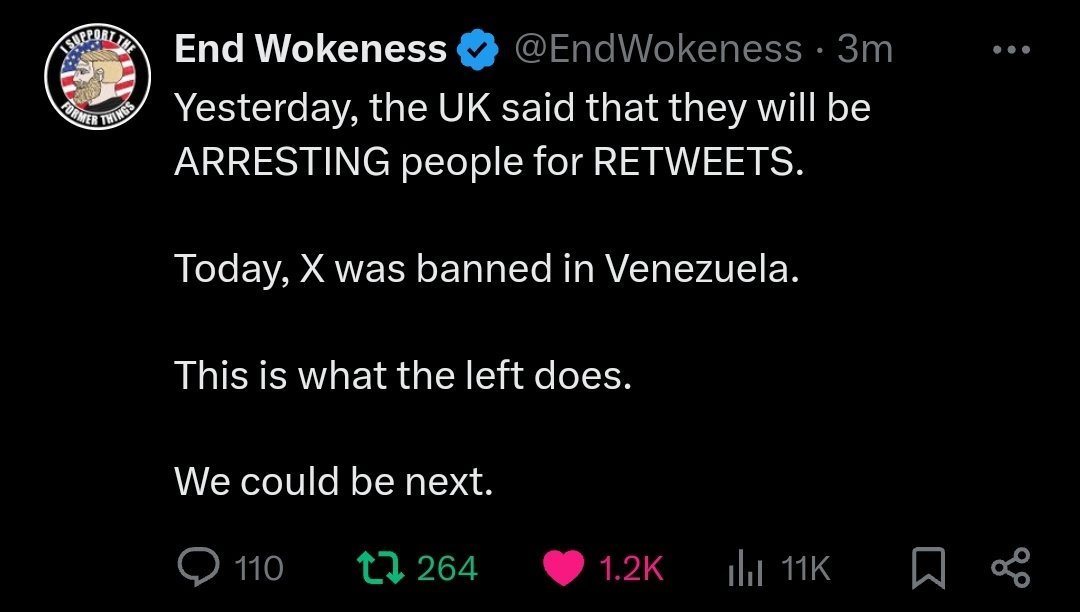Viewport: 1080px width, 612px height.
Task: Click the "Today, X was banned in Venezuela" text
Action: (x=487, y=269)
